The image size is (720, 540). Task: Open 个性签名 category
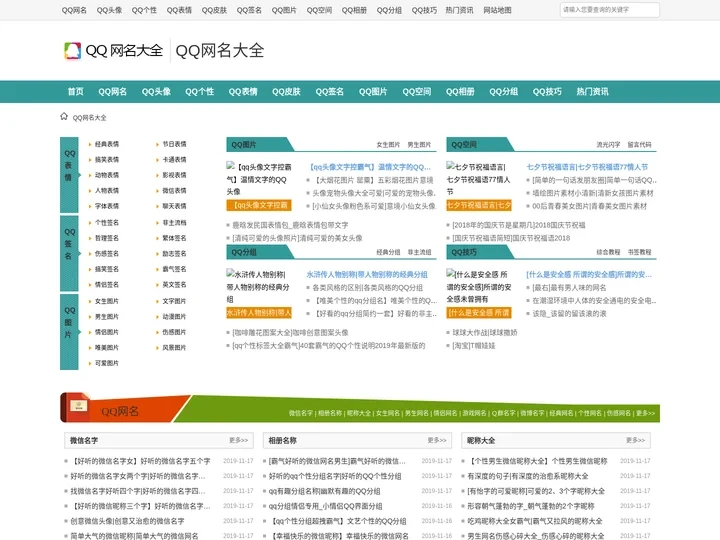(107, 223)
